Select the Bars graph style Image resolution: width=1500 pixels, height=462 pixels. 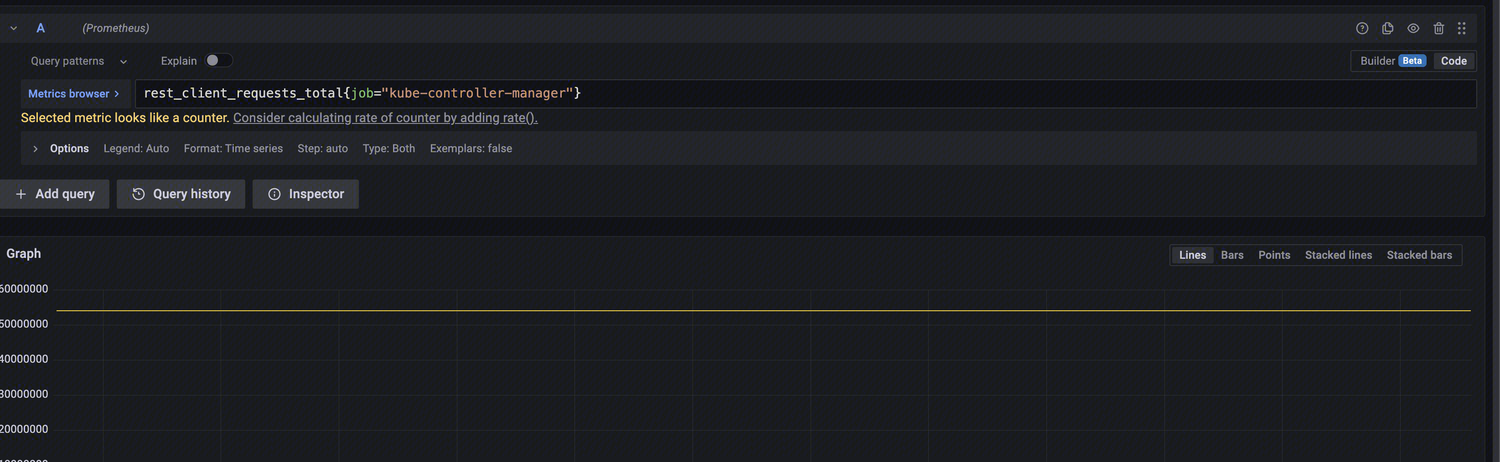1232,255
